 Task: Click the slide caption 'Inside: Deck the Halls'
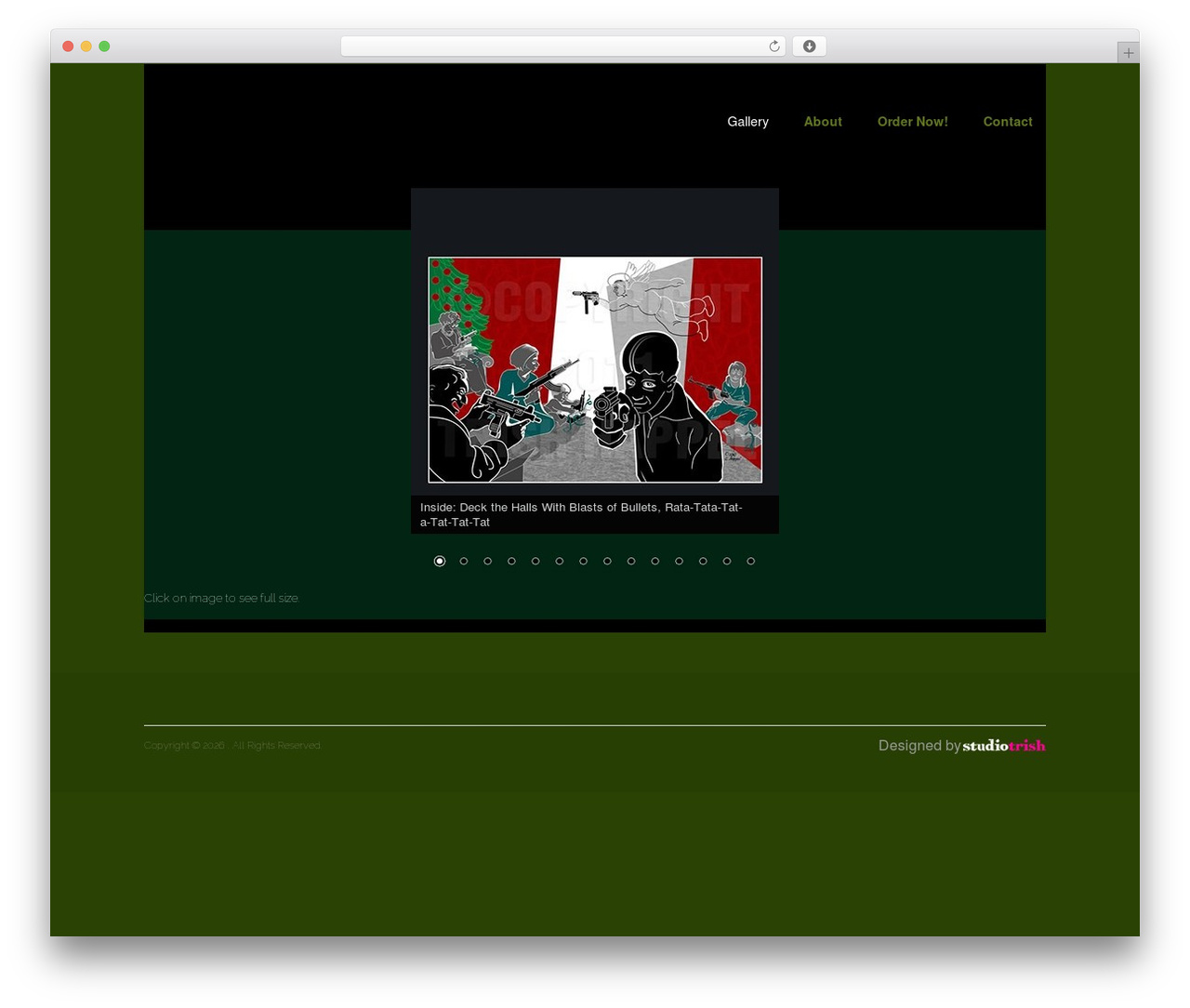[581, 514]
